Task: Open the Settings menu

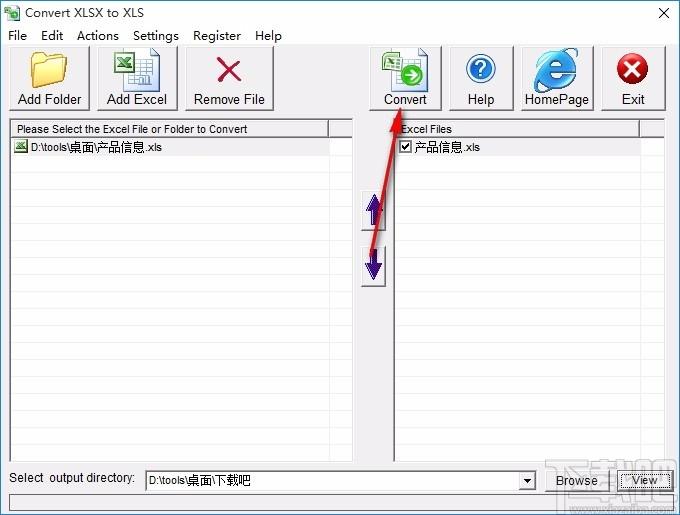Action: 156,36
